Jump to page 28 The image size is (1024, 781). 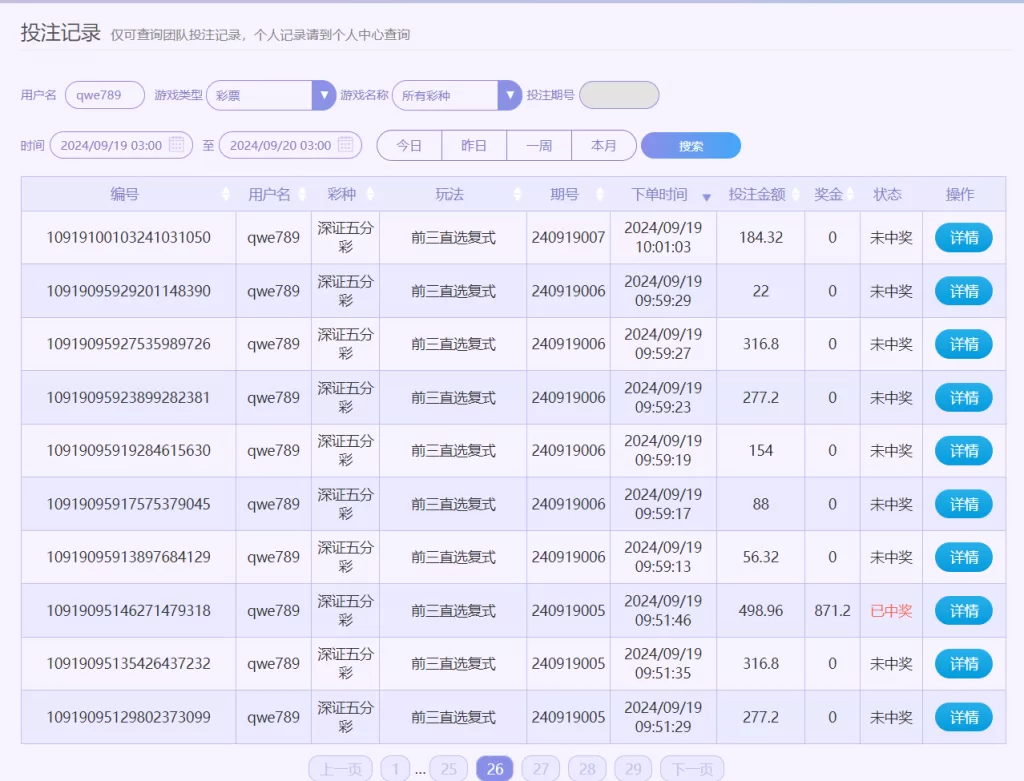click(x=587, y=769)
